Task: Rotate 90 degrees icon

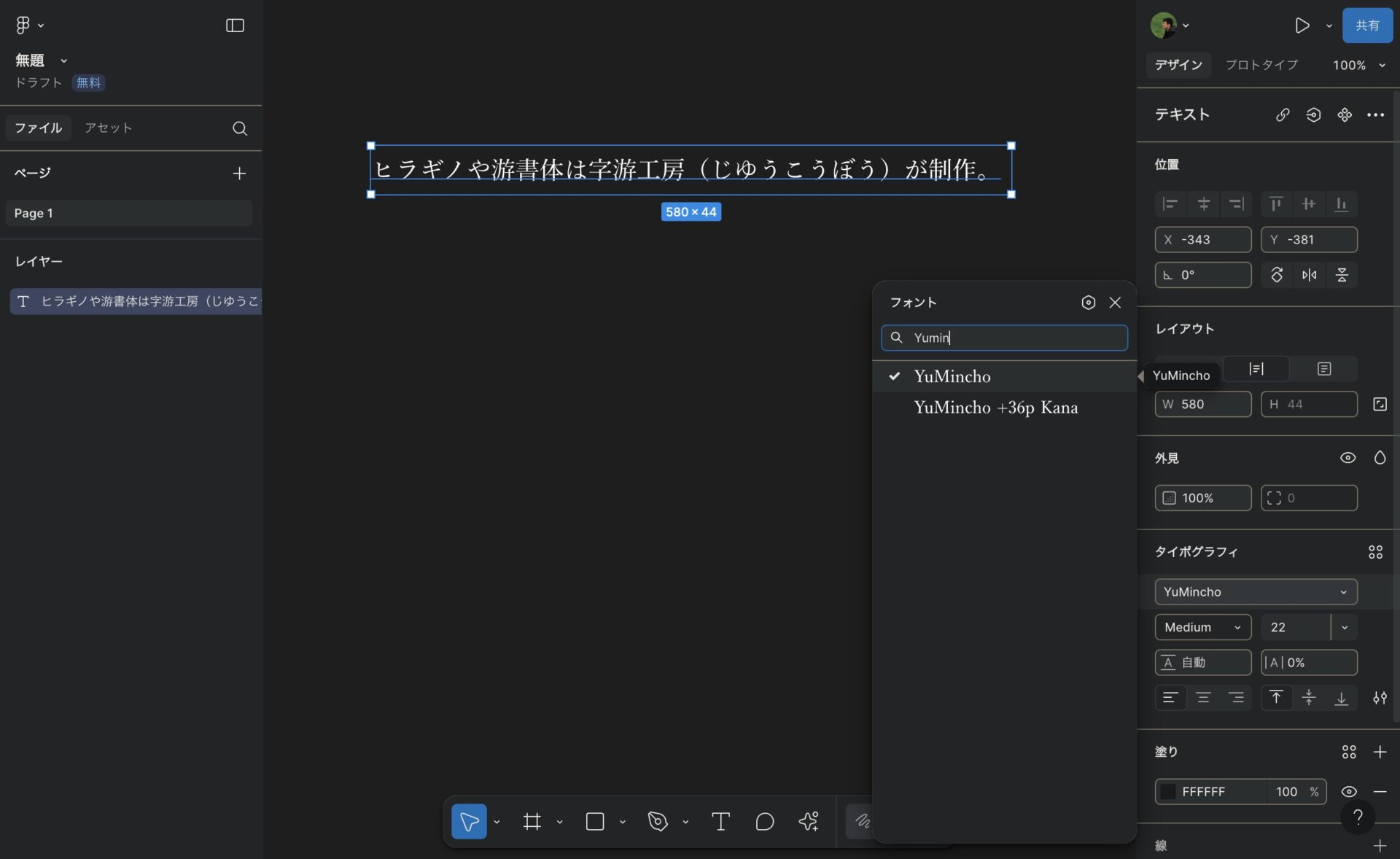Action: pos(1277,275)
